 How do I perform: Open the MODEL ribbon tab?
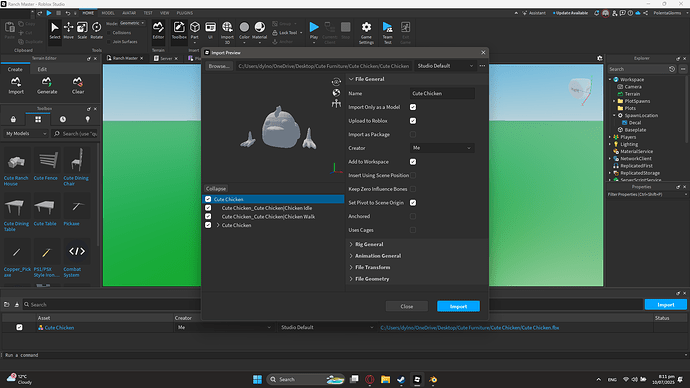(108, 13)
